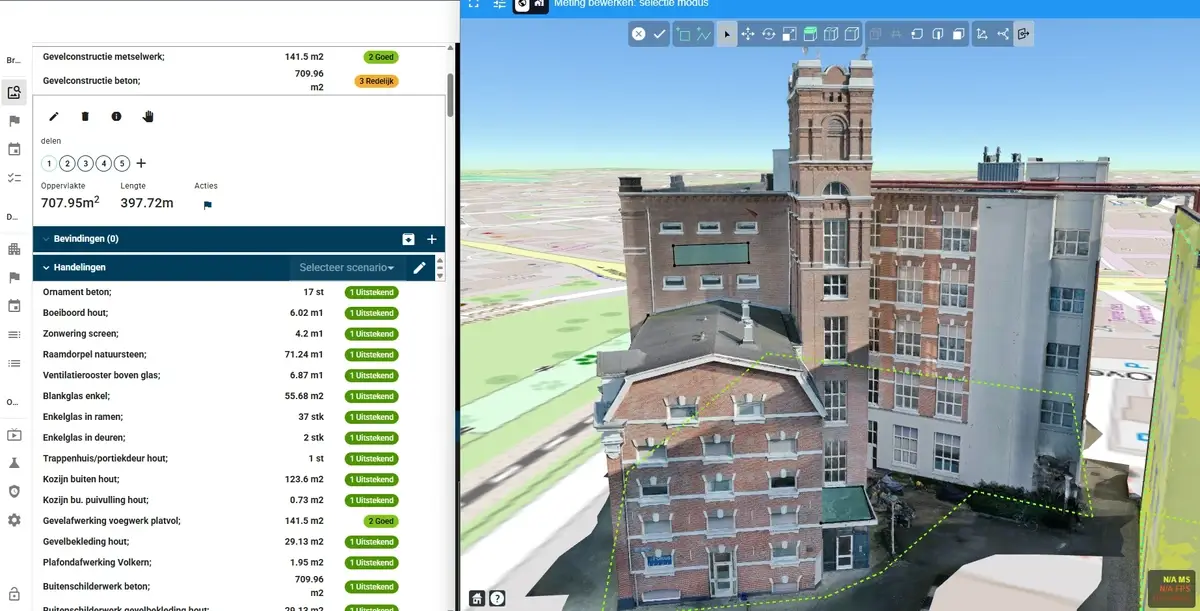Select the hand pan icon

[x=148, y=117]
